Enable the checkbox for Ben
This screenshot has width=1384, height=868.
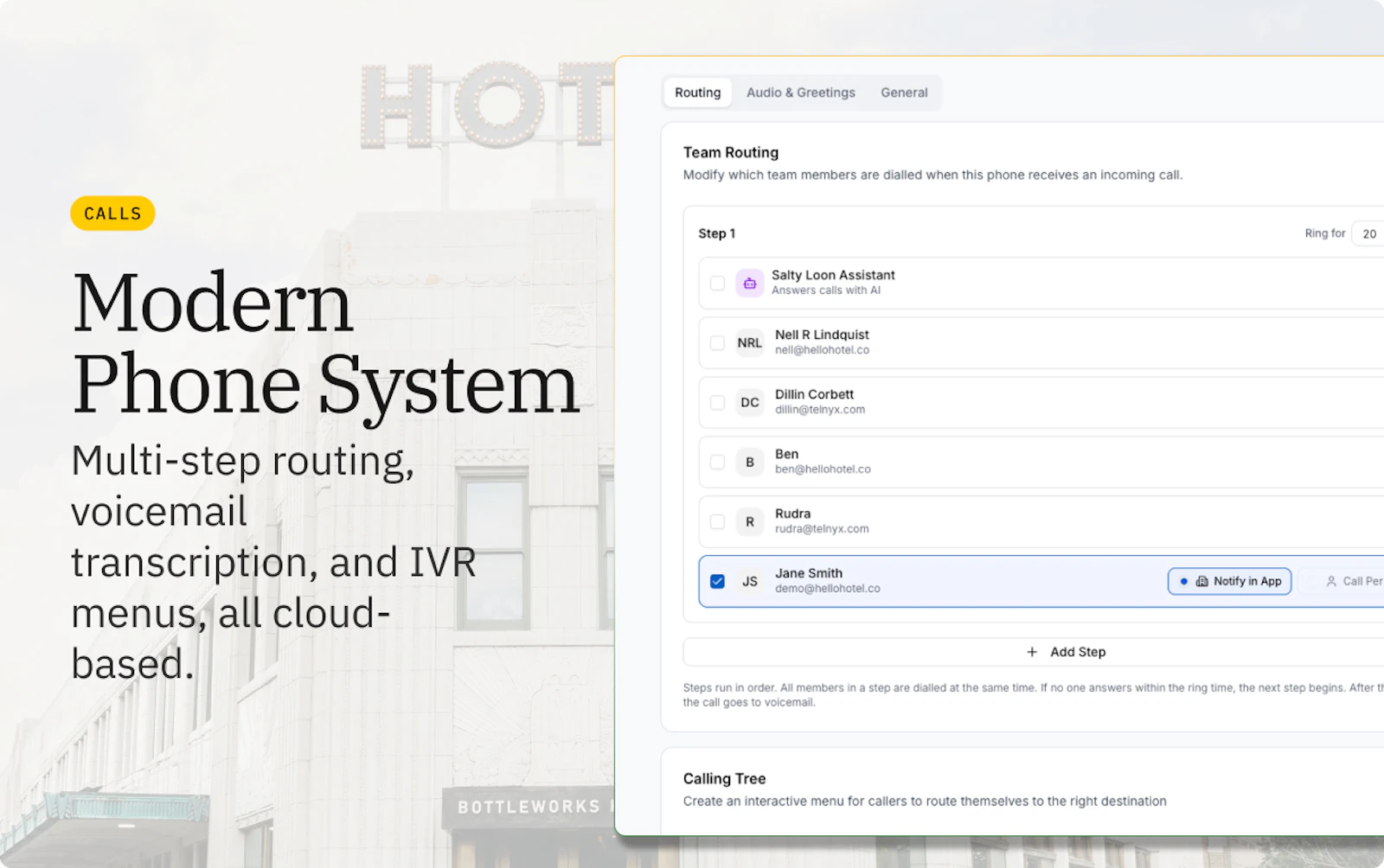click(x=717, y=462)
